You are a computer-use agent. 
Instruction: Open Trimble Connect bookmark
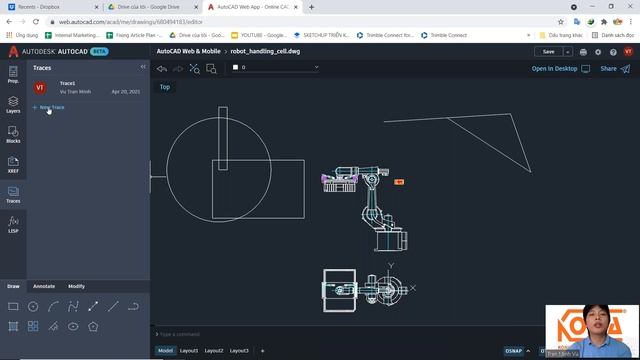coord(444,36)
